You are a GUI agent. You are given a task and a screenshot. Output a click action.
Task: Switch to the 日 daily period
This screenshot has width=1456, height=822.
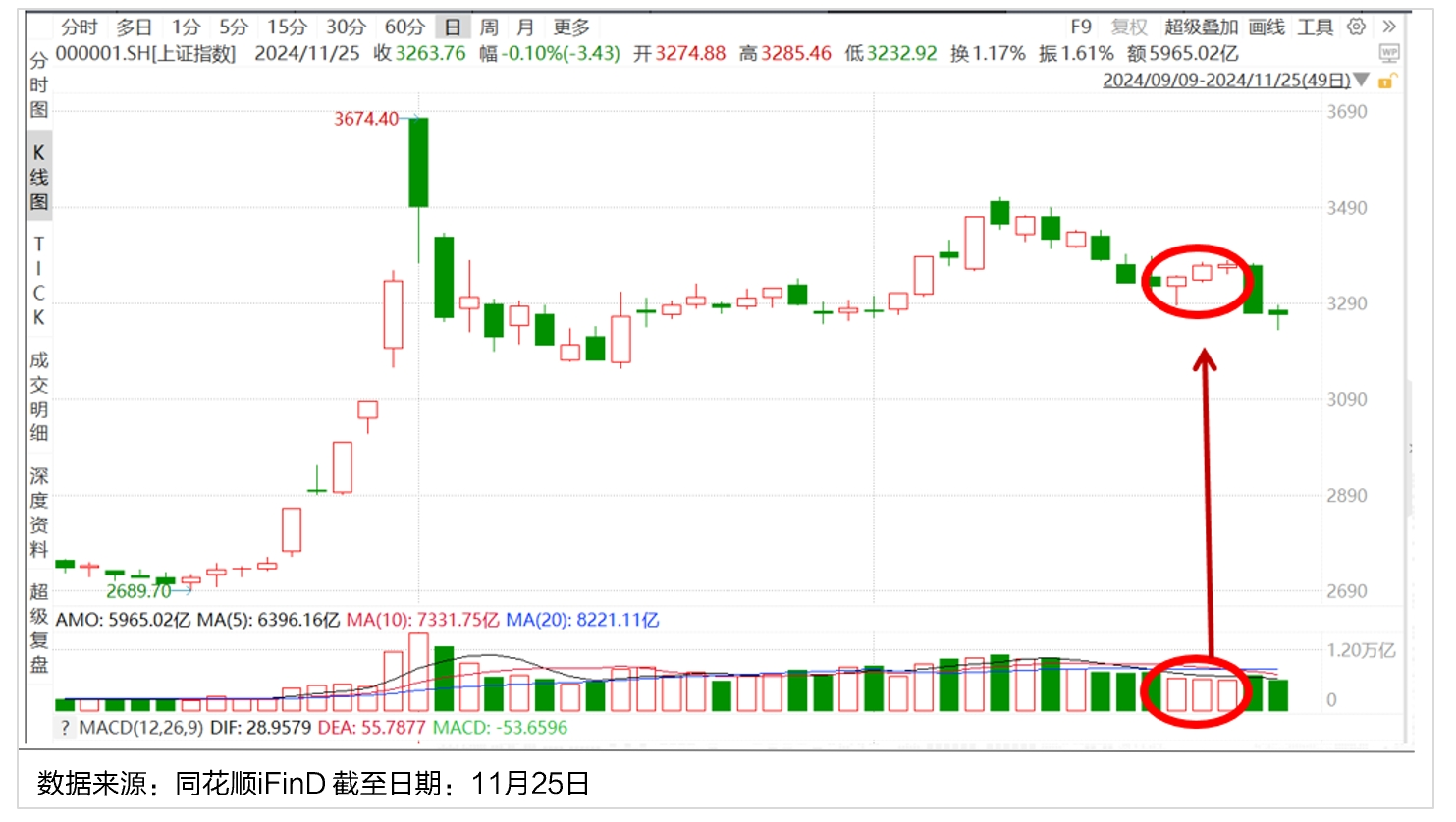pyautogui.click(x=452, y=27)
